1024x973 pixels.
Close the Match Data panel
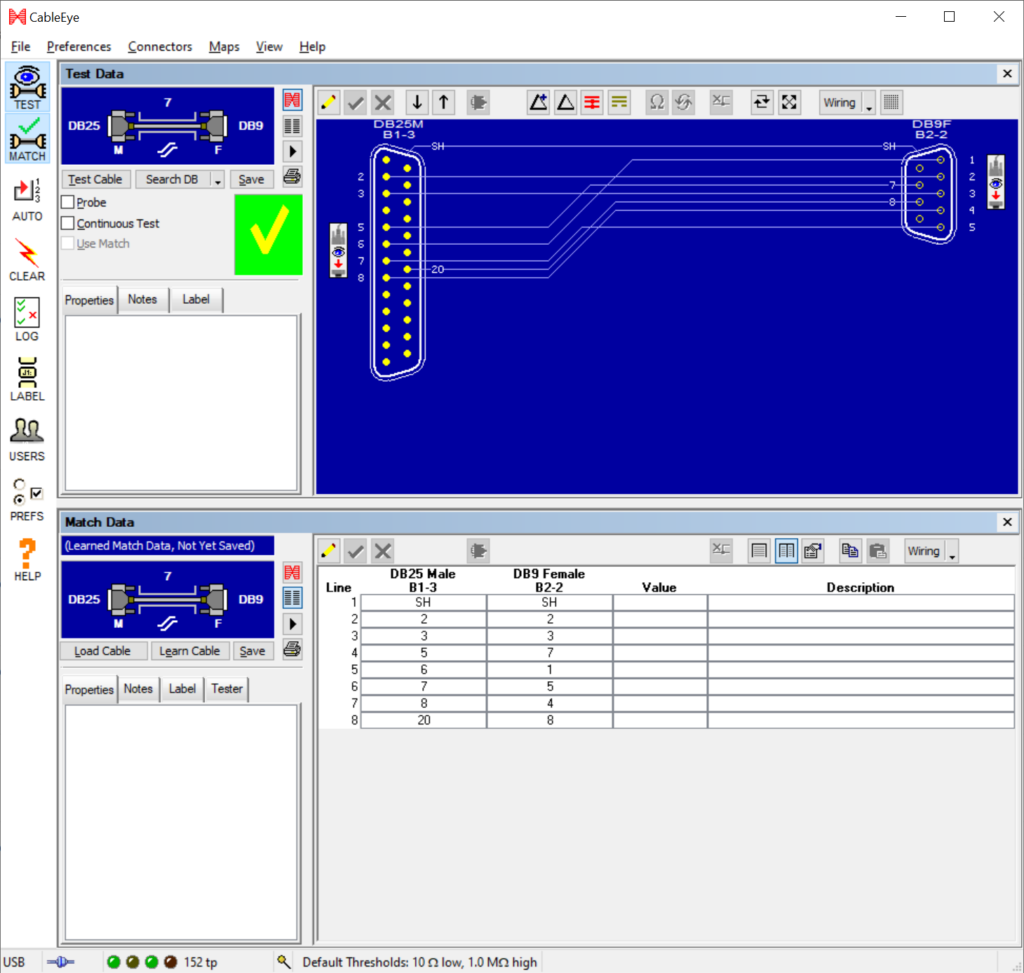pos(1007,522)
